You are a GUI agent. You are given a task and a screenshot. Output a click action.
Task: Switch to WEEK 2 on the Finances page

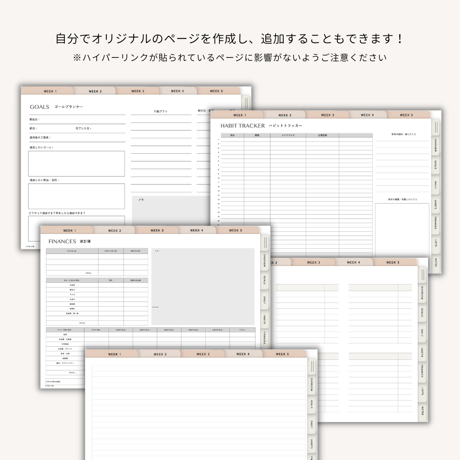[x=114, y=230]
